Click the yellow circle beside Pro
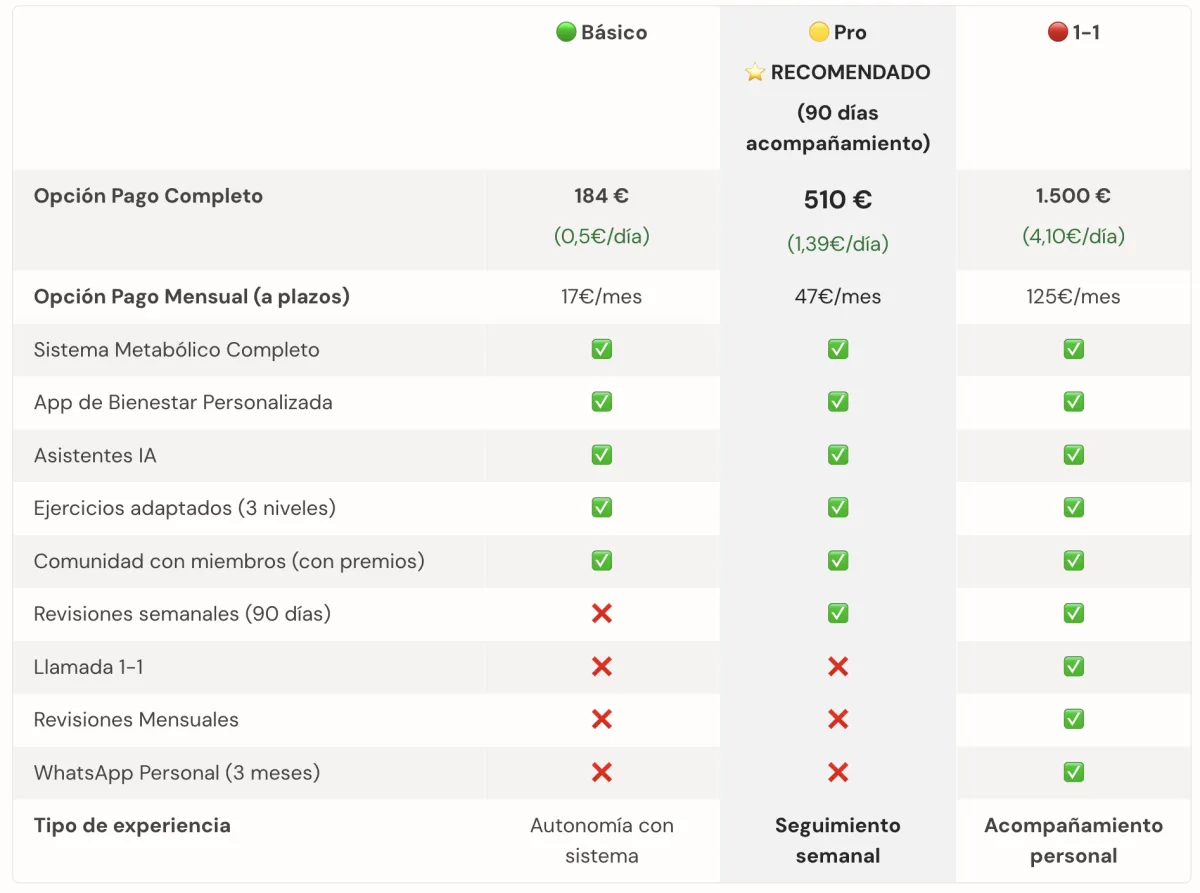The height and width of the screenshot is (893, 1200). (x=819, y=32)
